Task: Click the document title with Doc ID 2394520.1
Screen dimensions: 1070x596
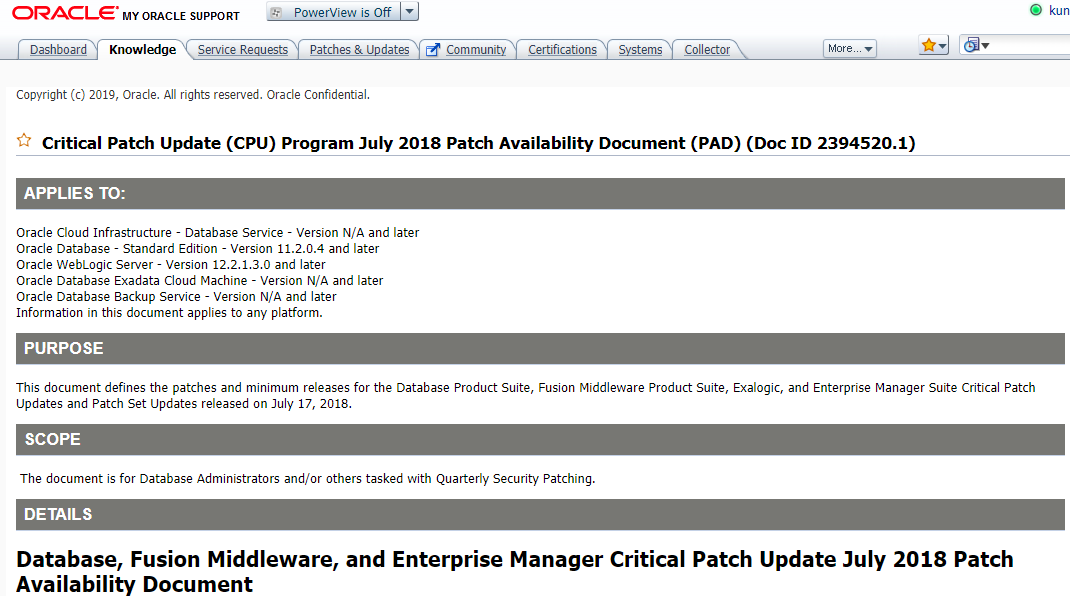Action: 478,143
